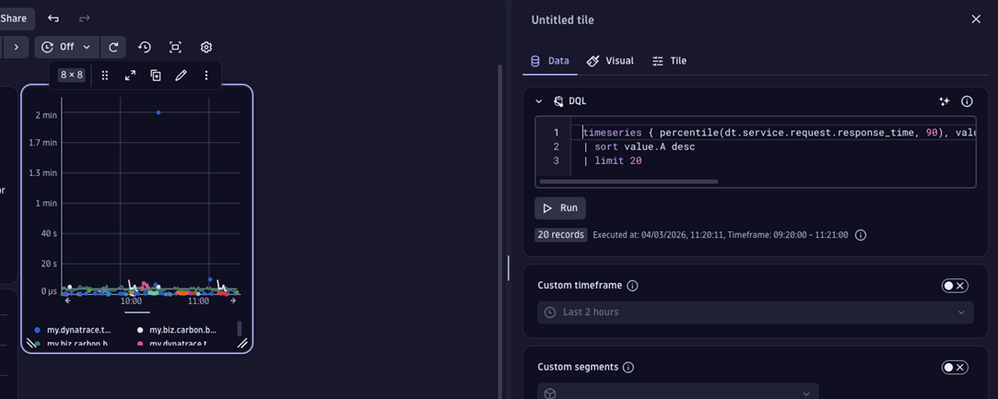Open the Last 2 hours dropdown
Viewport: 998px width, 399px height.
tap(756, 312)
